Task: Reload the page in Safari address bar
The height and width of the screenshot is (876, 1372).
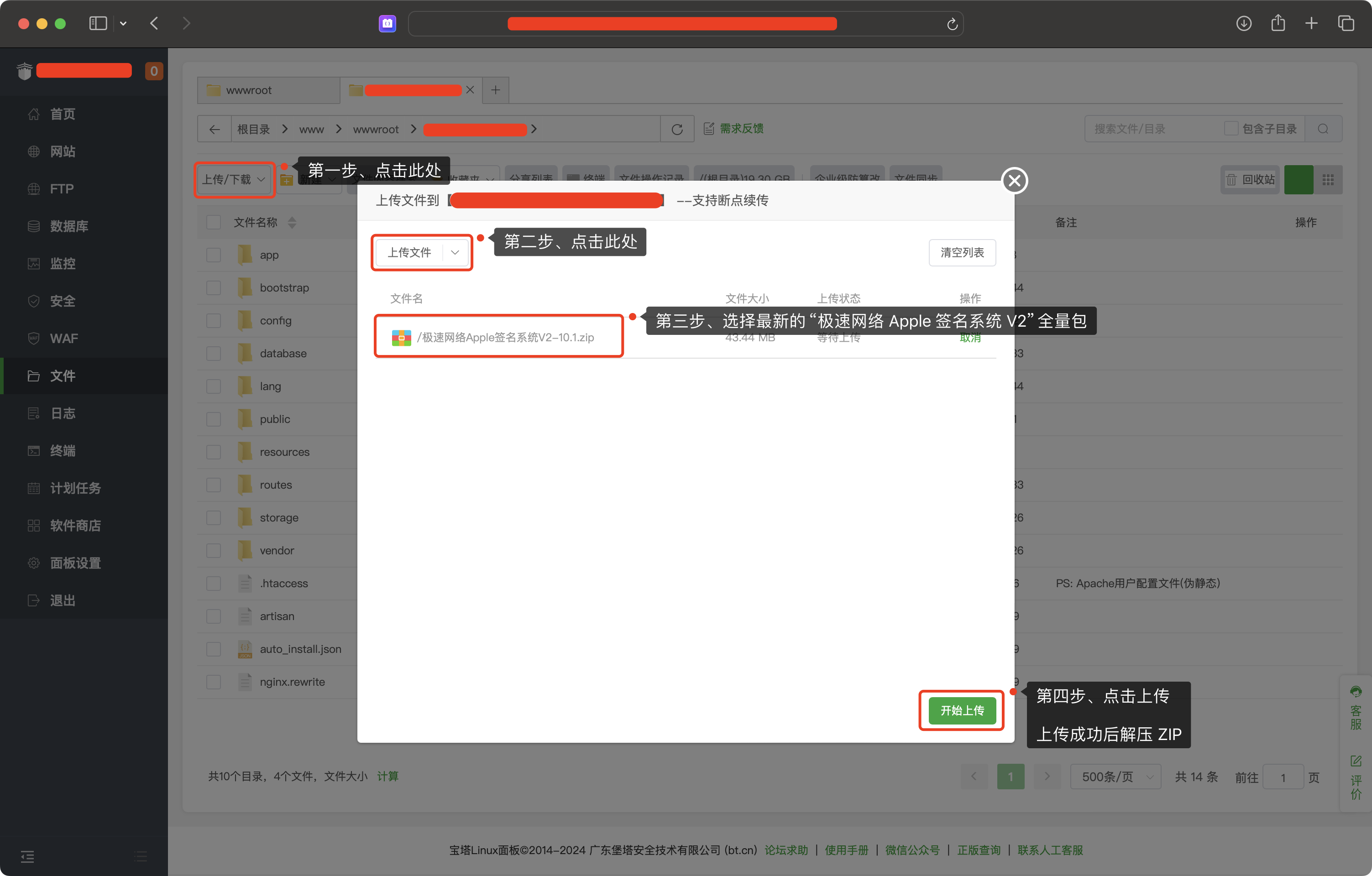Action: point(952,24)
